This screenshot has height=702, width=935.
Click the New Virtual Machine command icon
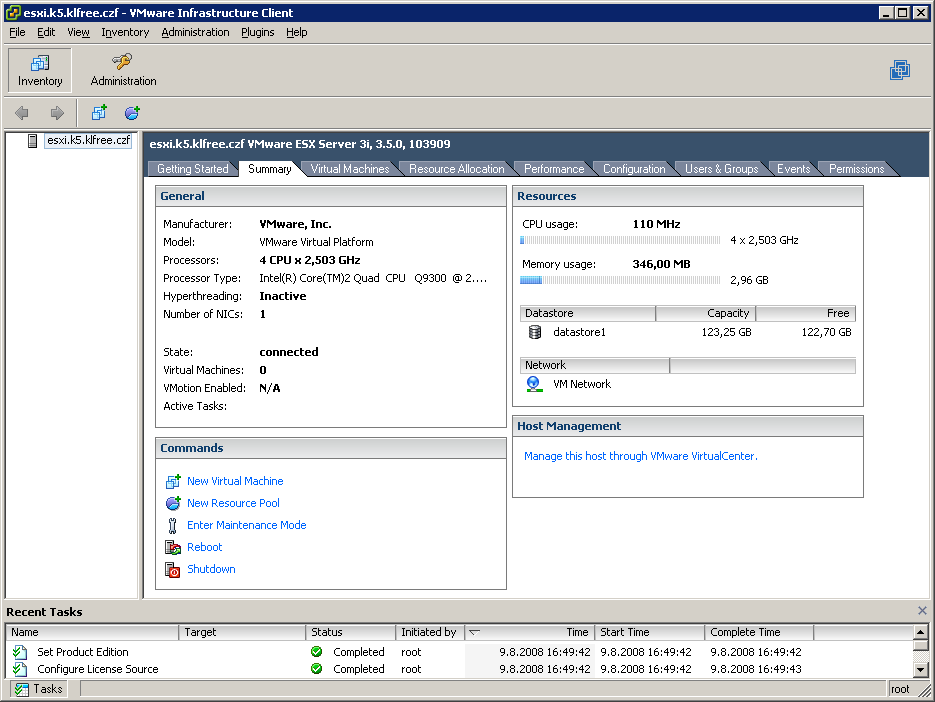[x=173, y=481]
